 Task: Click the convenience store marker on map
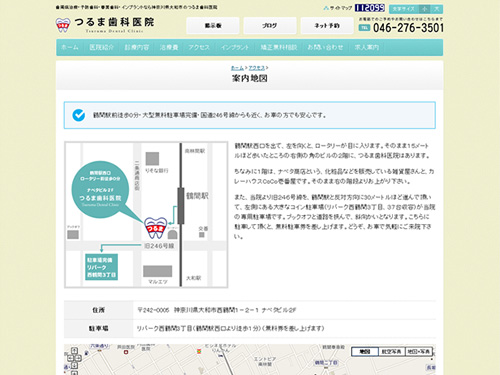(199, 351)
